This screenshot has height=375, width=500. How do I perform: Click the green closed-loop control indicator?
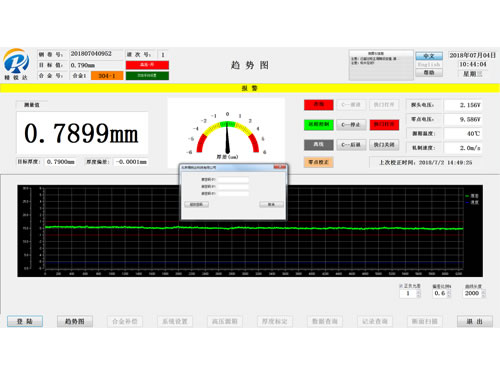coord(318,125)
